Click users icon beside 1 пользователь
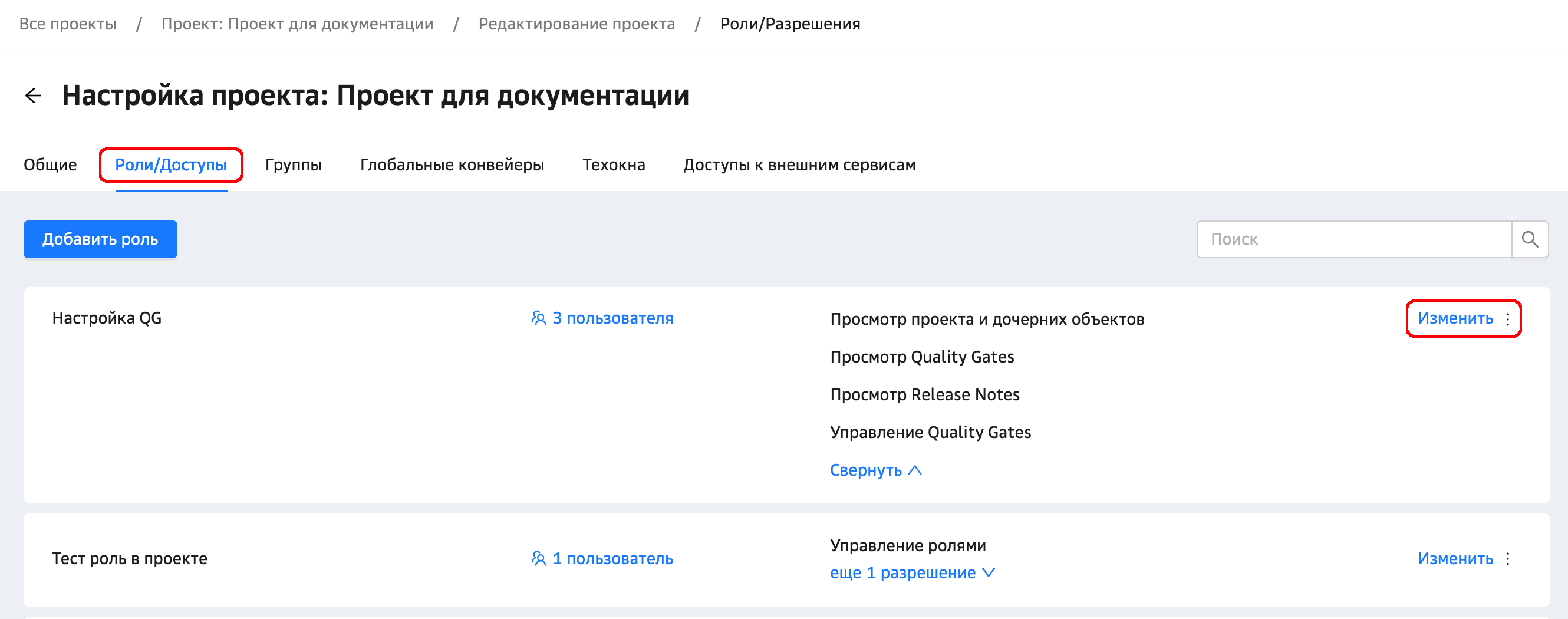This screenshot has width=1568, height=619. coord(538,559)
